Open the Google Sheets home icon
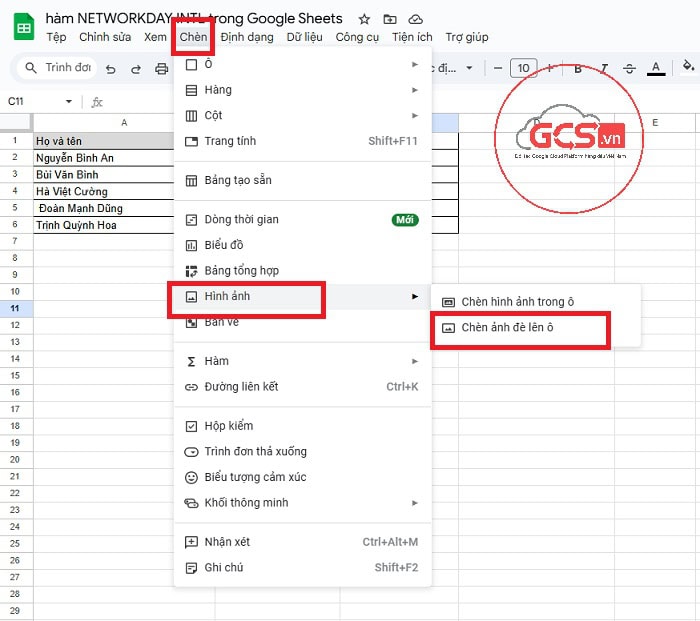Image resolution: width=700 pixels, height=621 pixels. click(x=24, y=26)
